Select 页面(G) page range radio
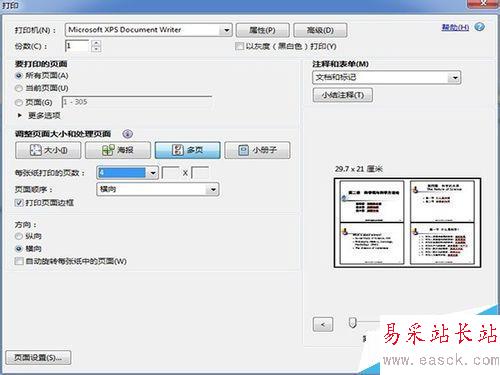The width and height of the screenshot is (500, 375). [19, 103]
